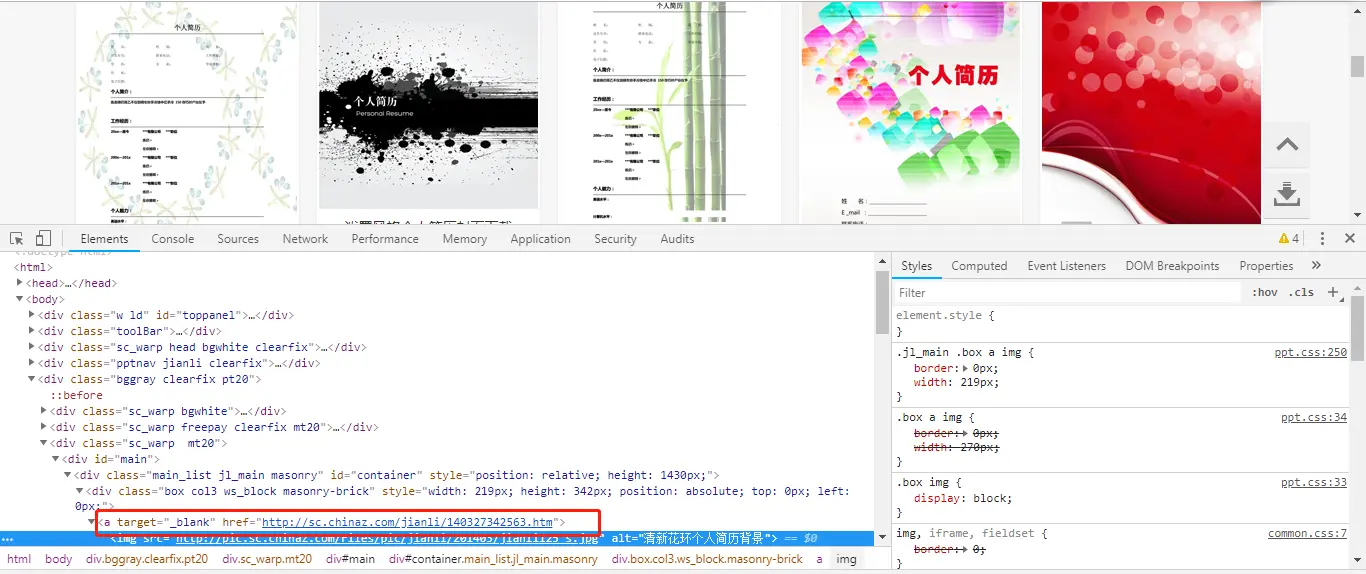Collapse the anchor target _blank node
The image size is (1366, 574).
92,522
